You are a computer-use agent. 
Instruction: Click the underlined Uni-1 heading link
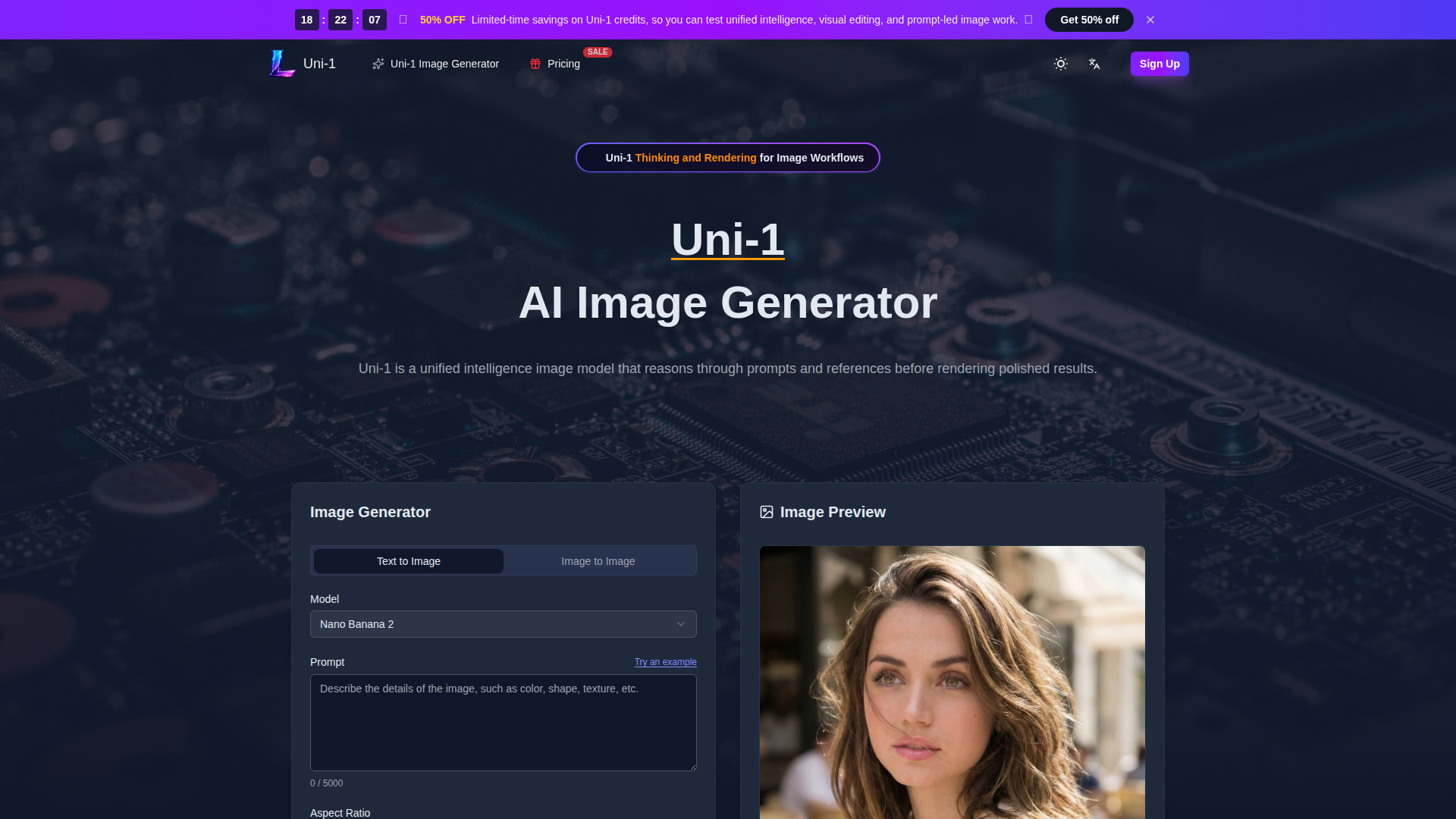coord(728,240)
